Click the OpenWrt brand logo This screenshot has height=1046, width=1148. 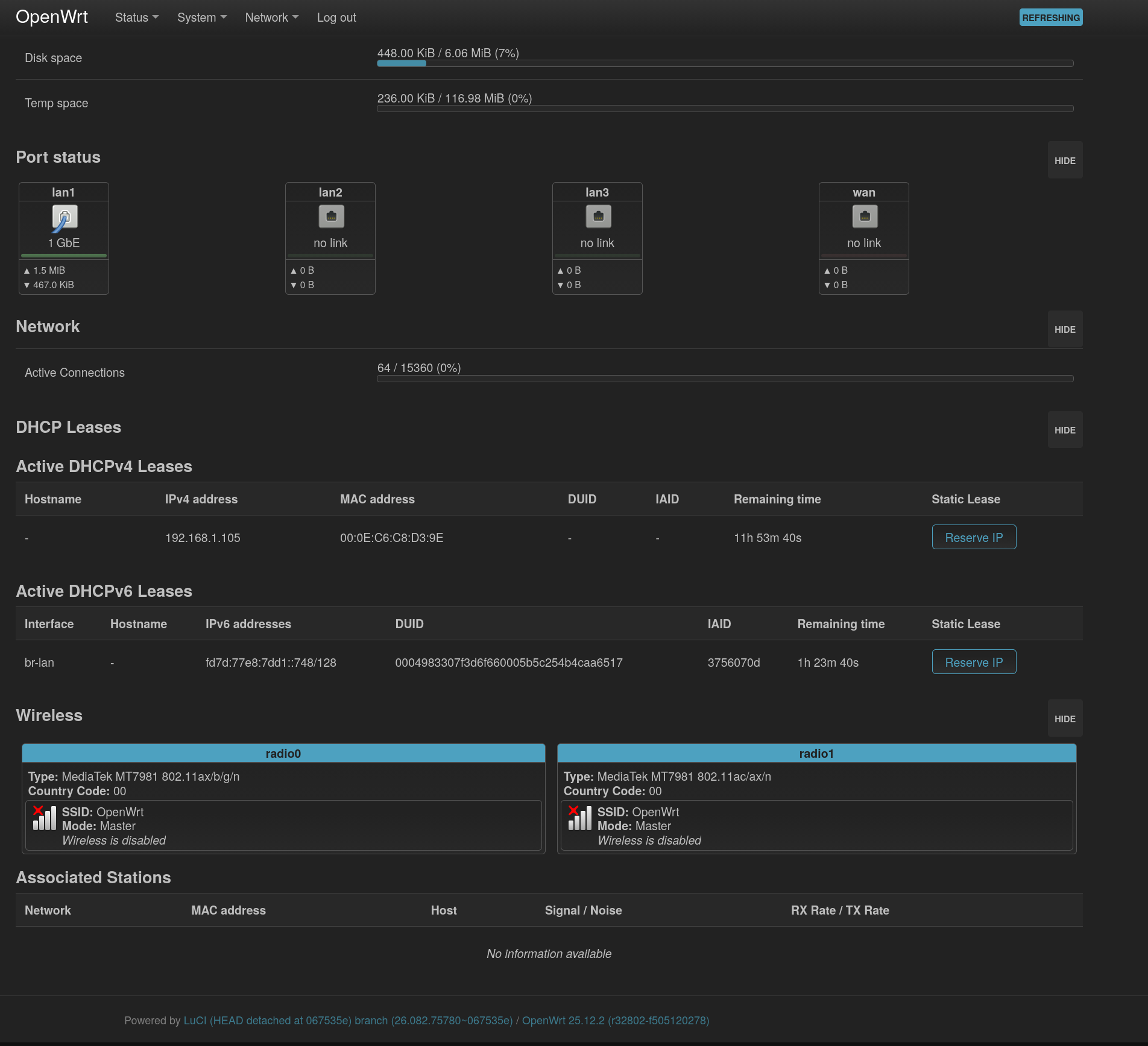pos(52,17)
